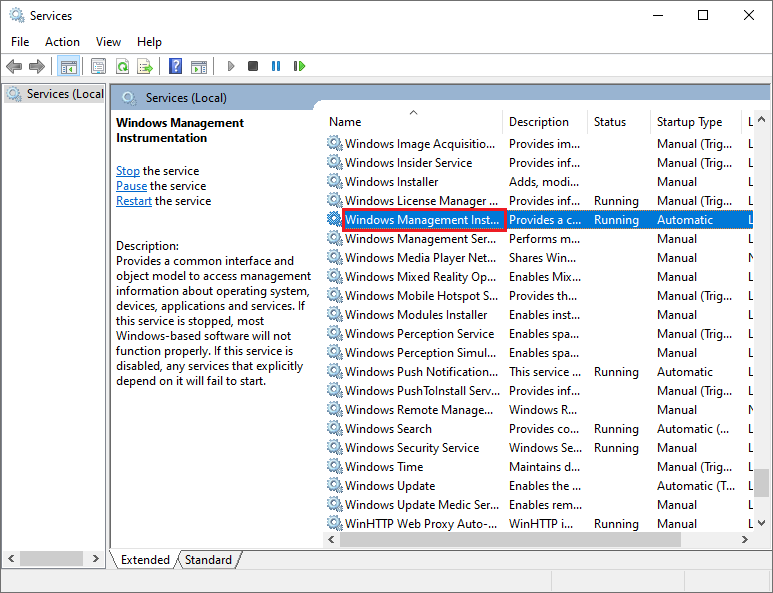The width and height of the screenshot is (773, 593).
Task: Open the Properties toolbar icon
Action: 99,66
